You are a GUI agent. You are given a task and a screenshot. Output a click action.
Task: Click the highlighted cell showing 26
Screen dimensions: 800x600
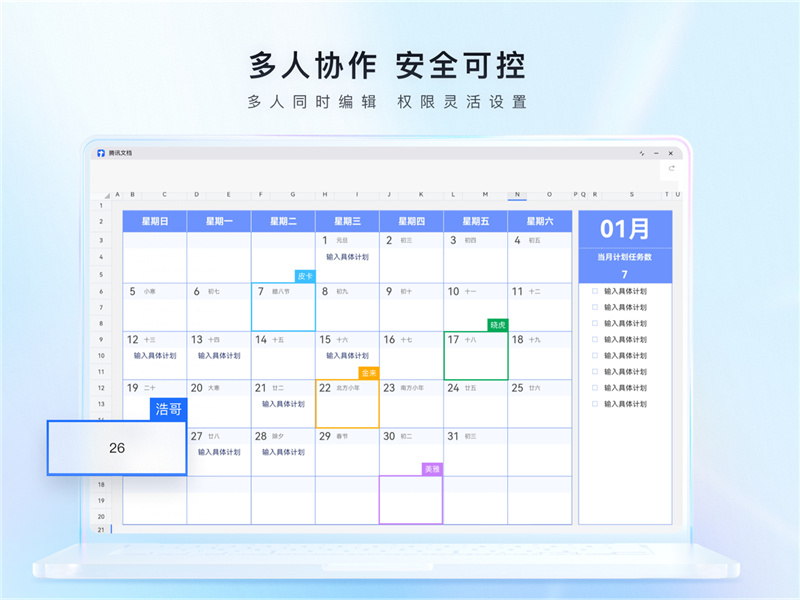coord(117,448)
